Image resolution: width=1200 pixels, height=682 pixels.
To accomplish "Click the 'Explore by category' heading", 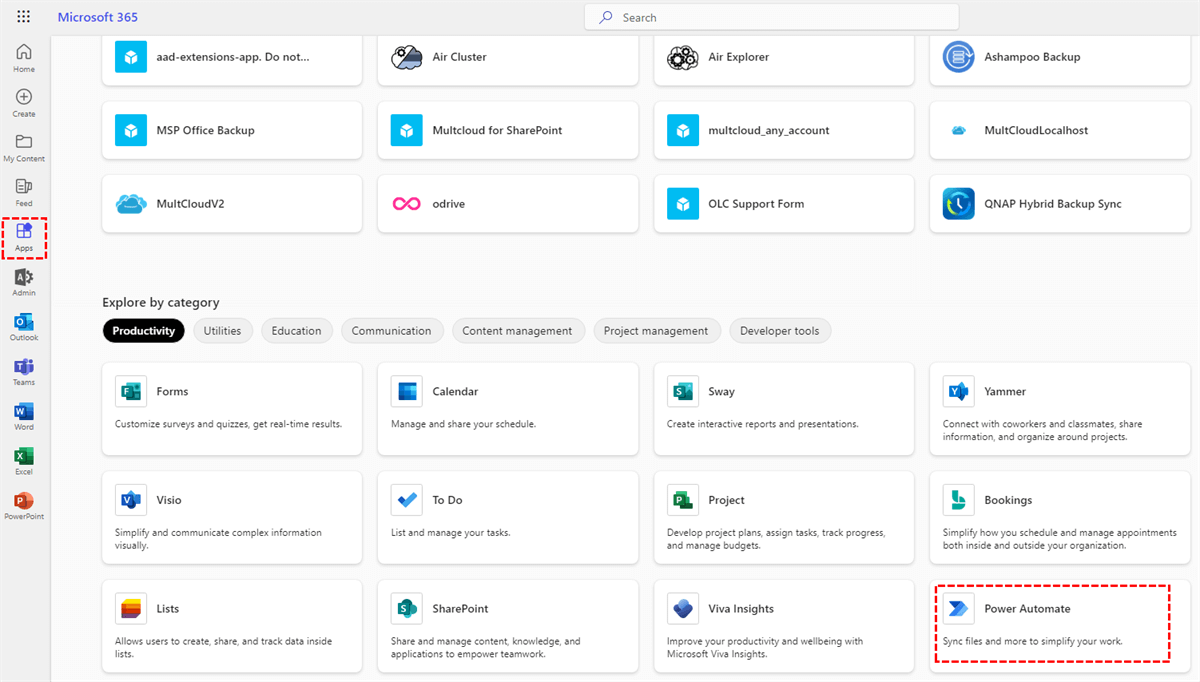I will coord(161,302).
